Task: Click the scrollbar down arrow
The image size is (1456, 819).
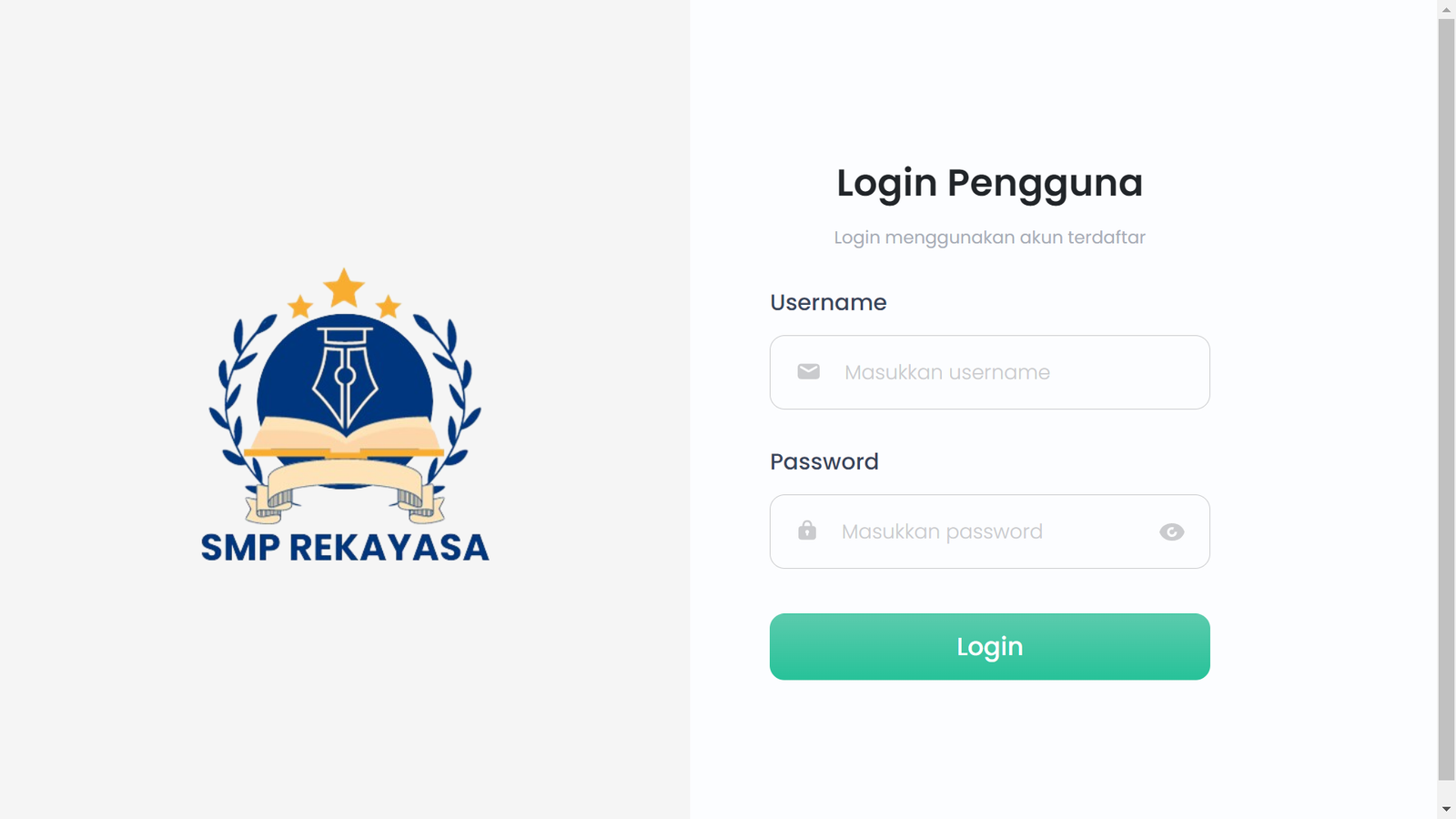Action: (x=1446, y=809)
